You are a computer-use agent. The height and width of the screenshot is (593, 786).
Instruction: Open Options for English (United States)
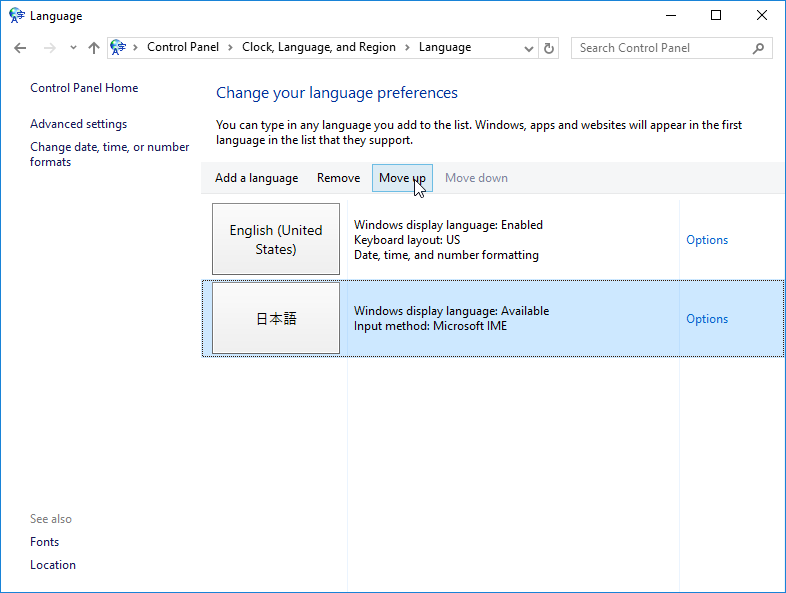(706, 240)
